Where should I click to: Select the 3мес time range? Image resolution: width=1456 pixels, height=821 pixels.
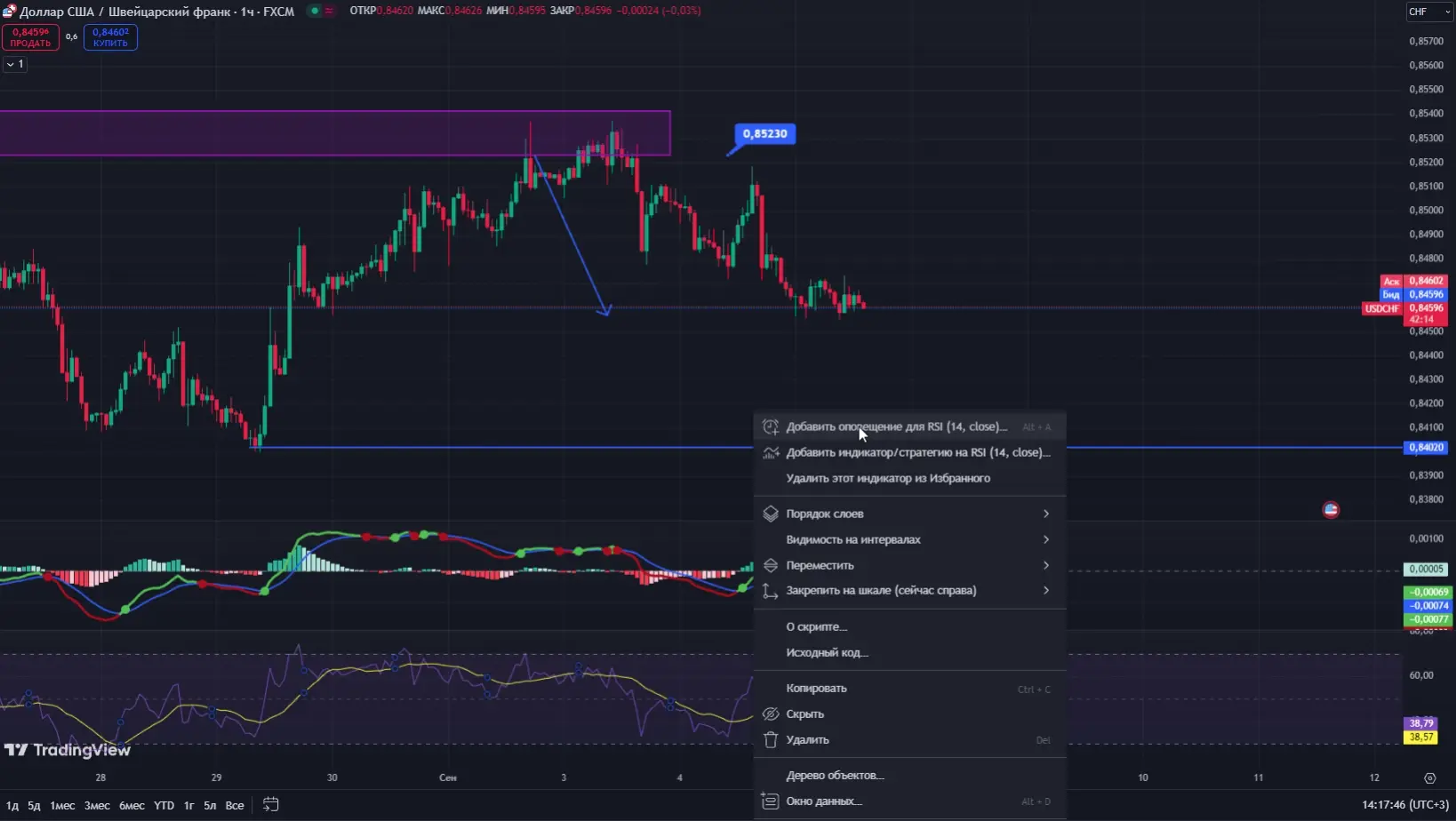coord(97,805)
